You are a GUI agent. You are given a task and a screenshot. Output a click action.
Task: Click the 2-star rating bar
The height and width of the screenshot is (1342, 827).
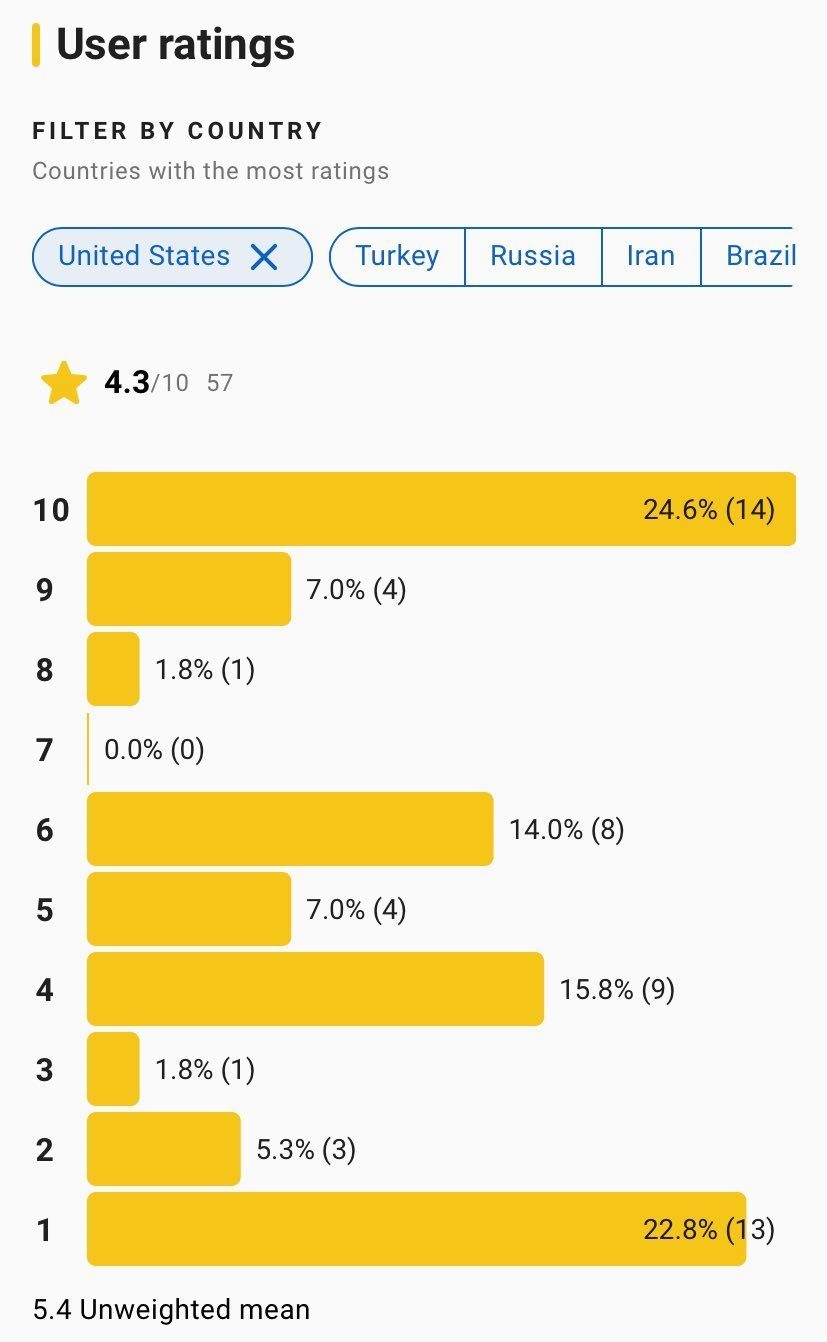164,1149
